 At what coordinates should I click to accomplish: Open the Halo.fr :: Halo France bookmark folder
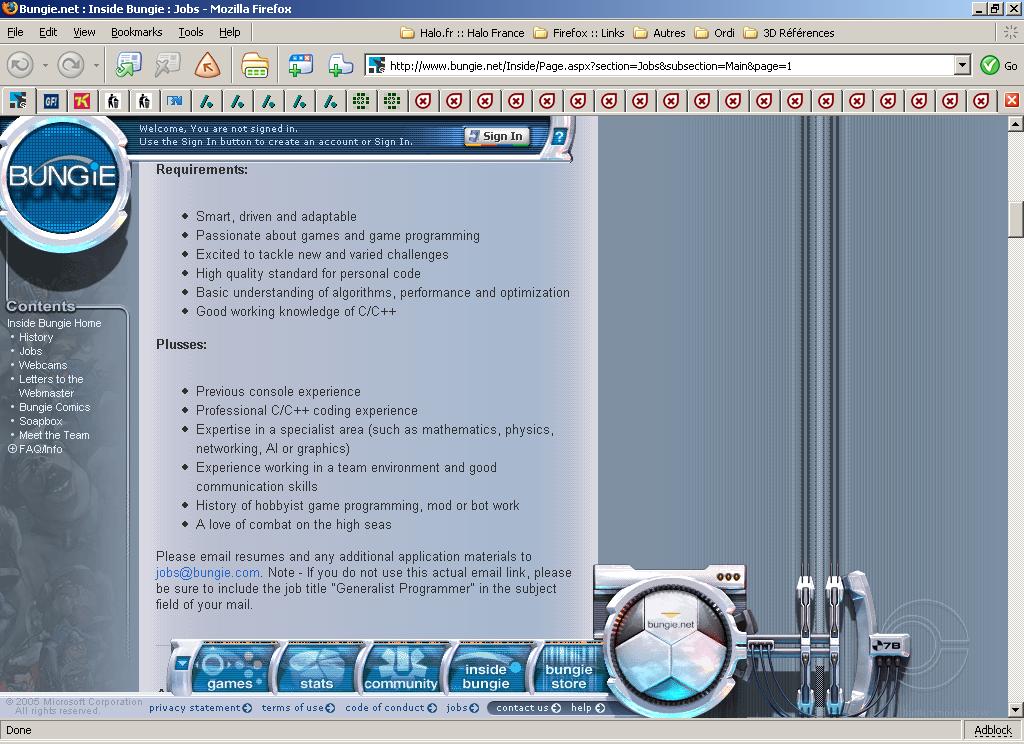click(462, 33)
